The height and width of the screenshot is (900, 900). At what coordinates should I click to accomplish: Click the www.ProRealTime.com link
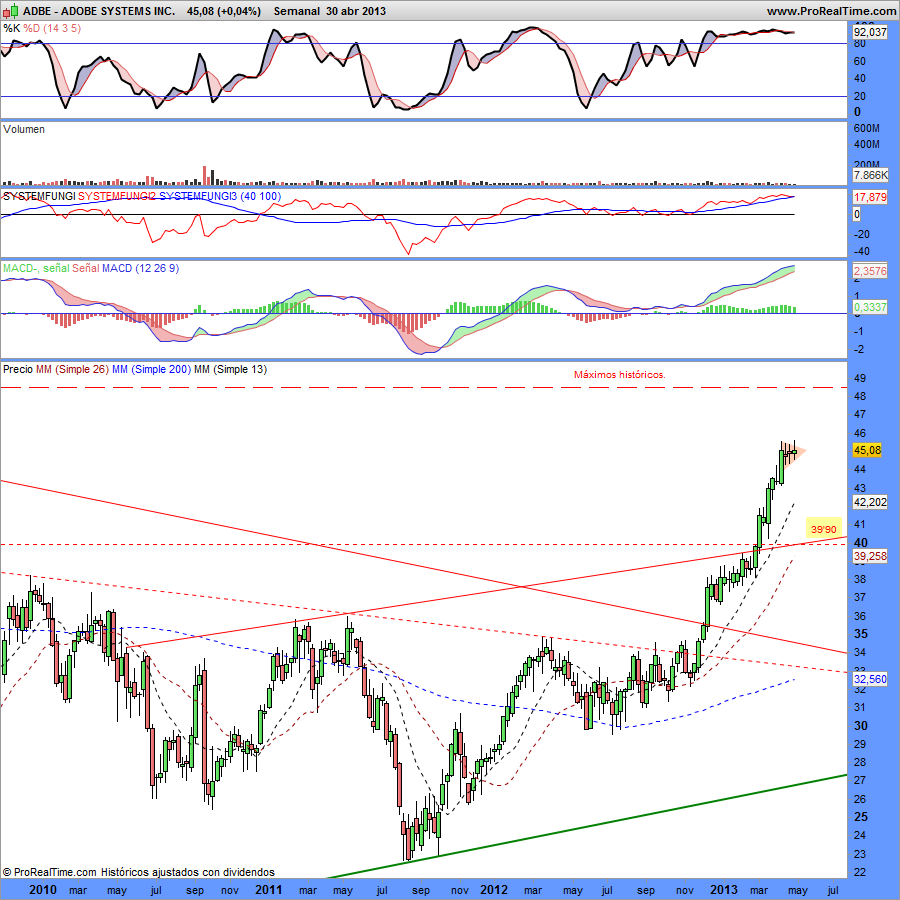[831, 11]
